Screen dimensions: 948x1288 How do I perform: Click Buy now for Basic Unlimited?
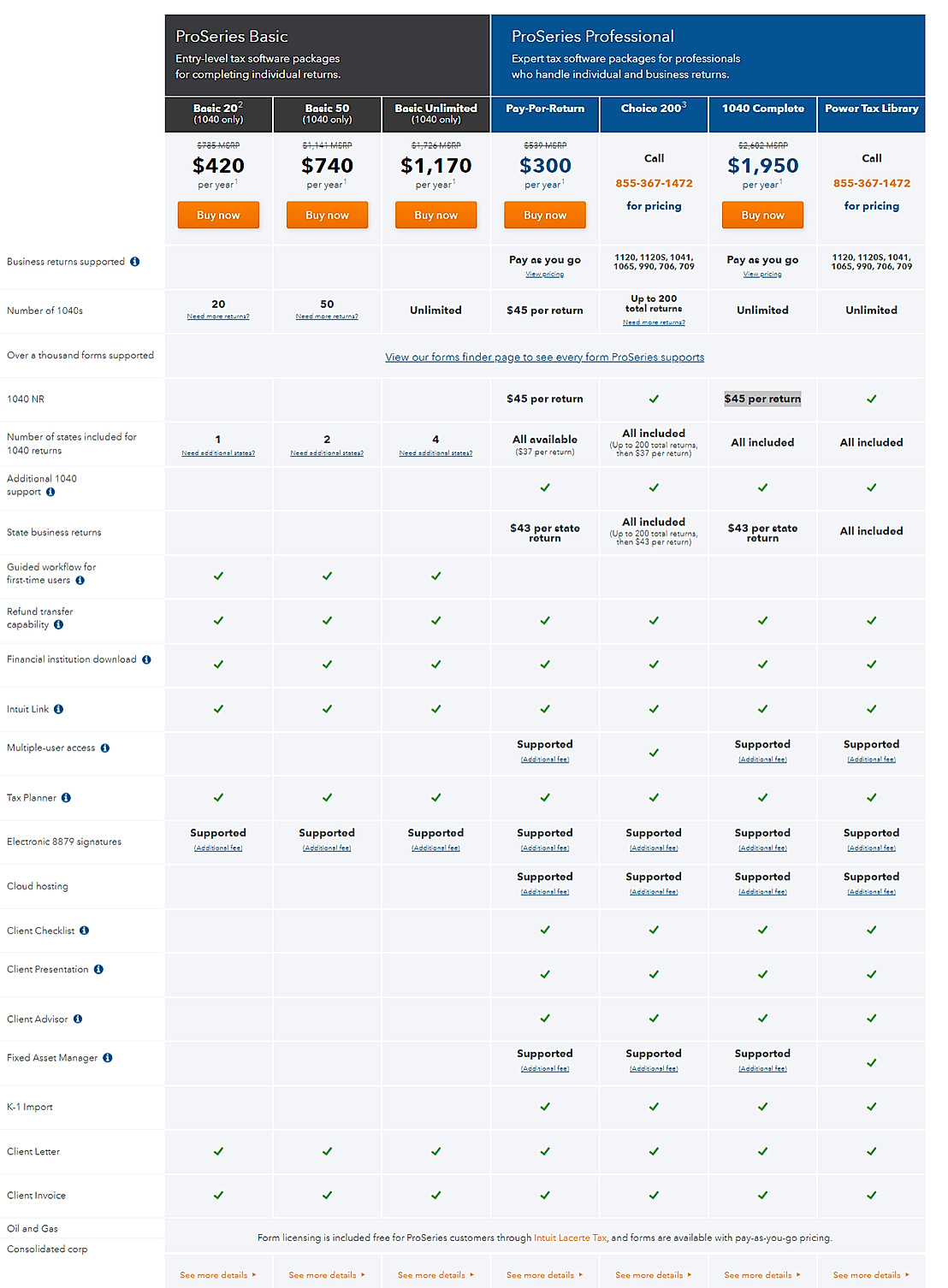(435, 215)
